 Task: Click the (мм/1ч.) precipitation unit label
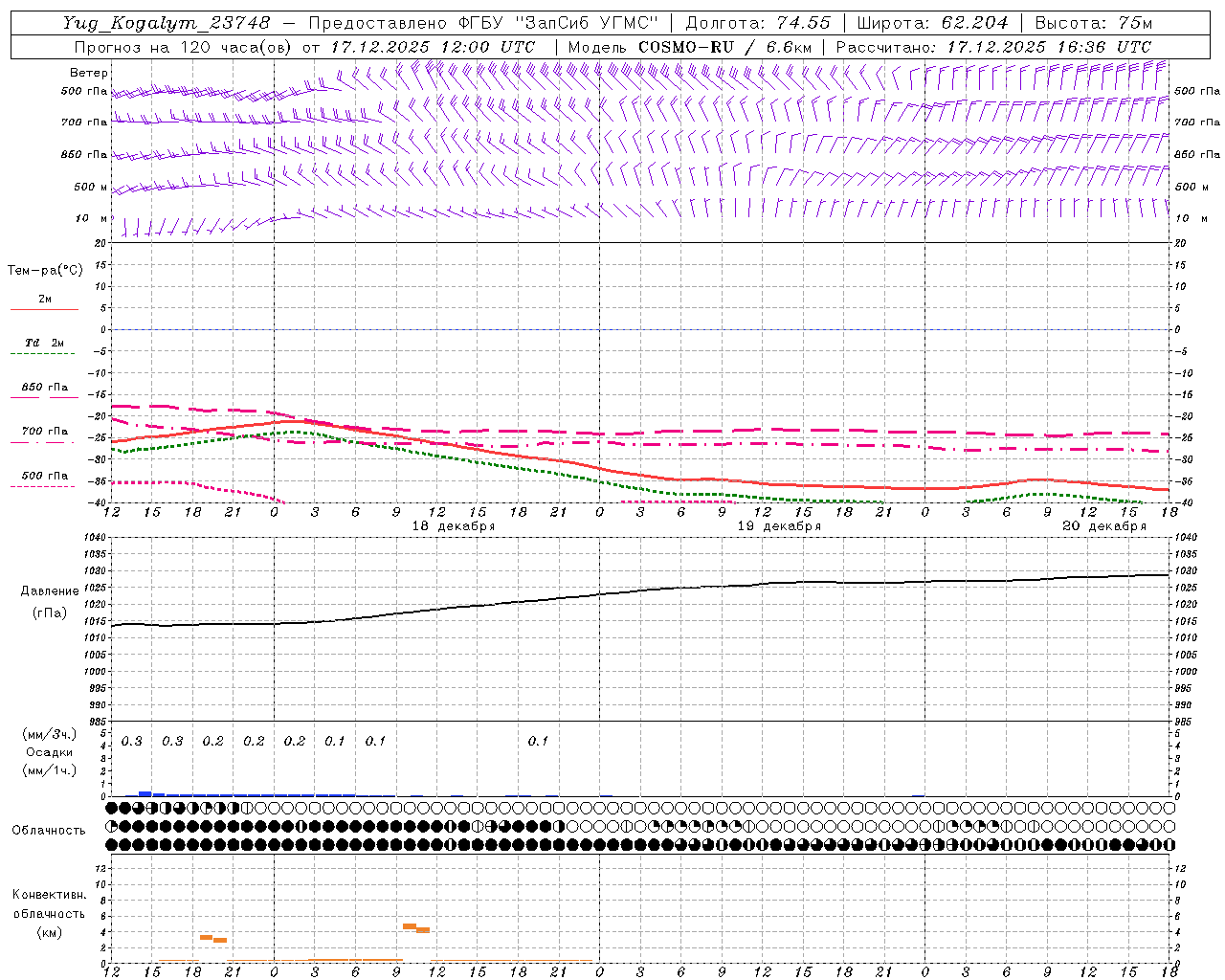(49, 770)
